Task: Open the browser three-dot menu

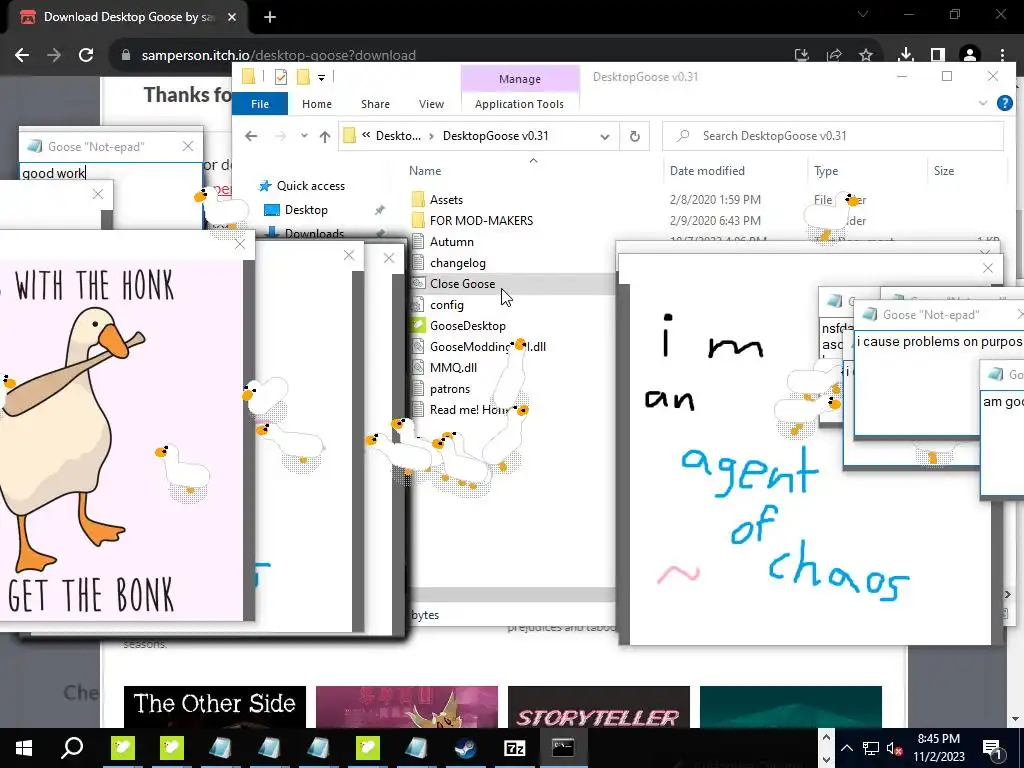Action: tap(1002, 55)
